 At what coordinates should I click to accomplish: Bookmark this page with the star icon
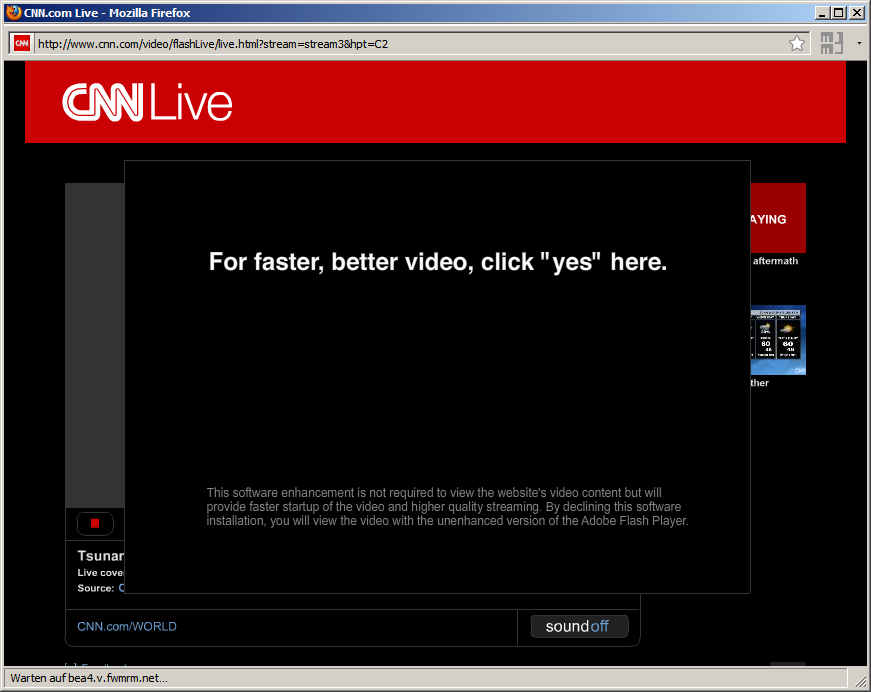(x=796, y=43)
